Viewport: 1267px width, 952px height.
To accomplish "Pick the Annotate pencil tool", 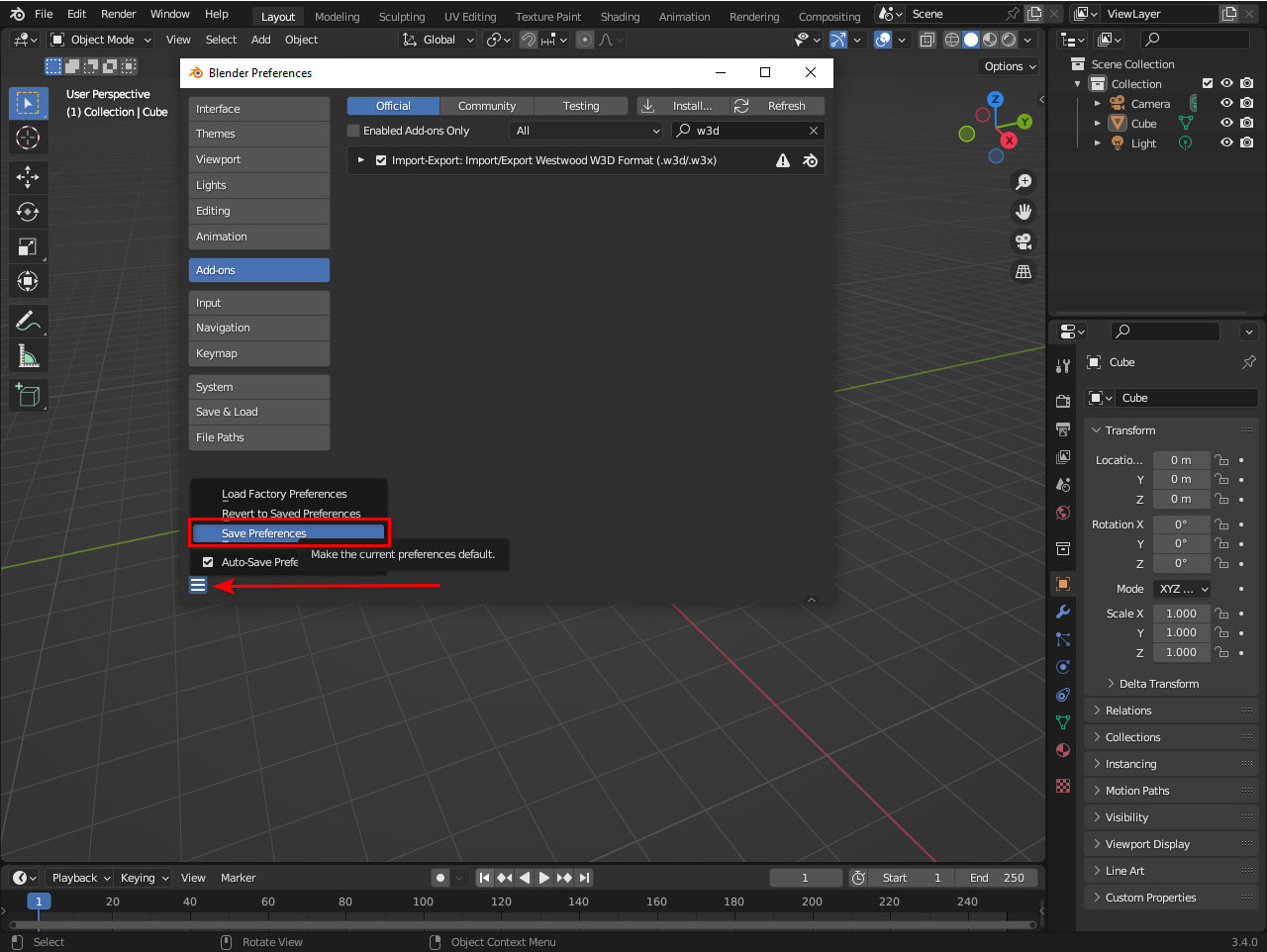I will pos(28,321).
